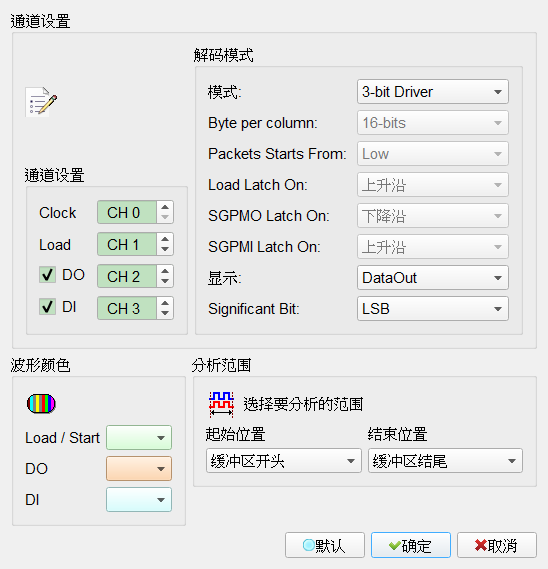Click the DI CH 3 field
Image resolution: width=548 pixels, height=569 pixels.
click(x=127, y=308)
